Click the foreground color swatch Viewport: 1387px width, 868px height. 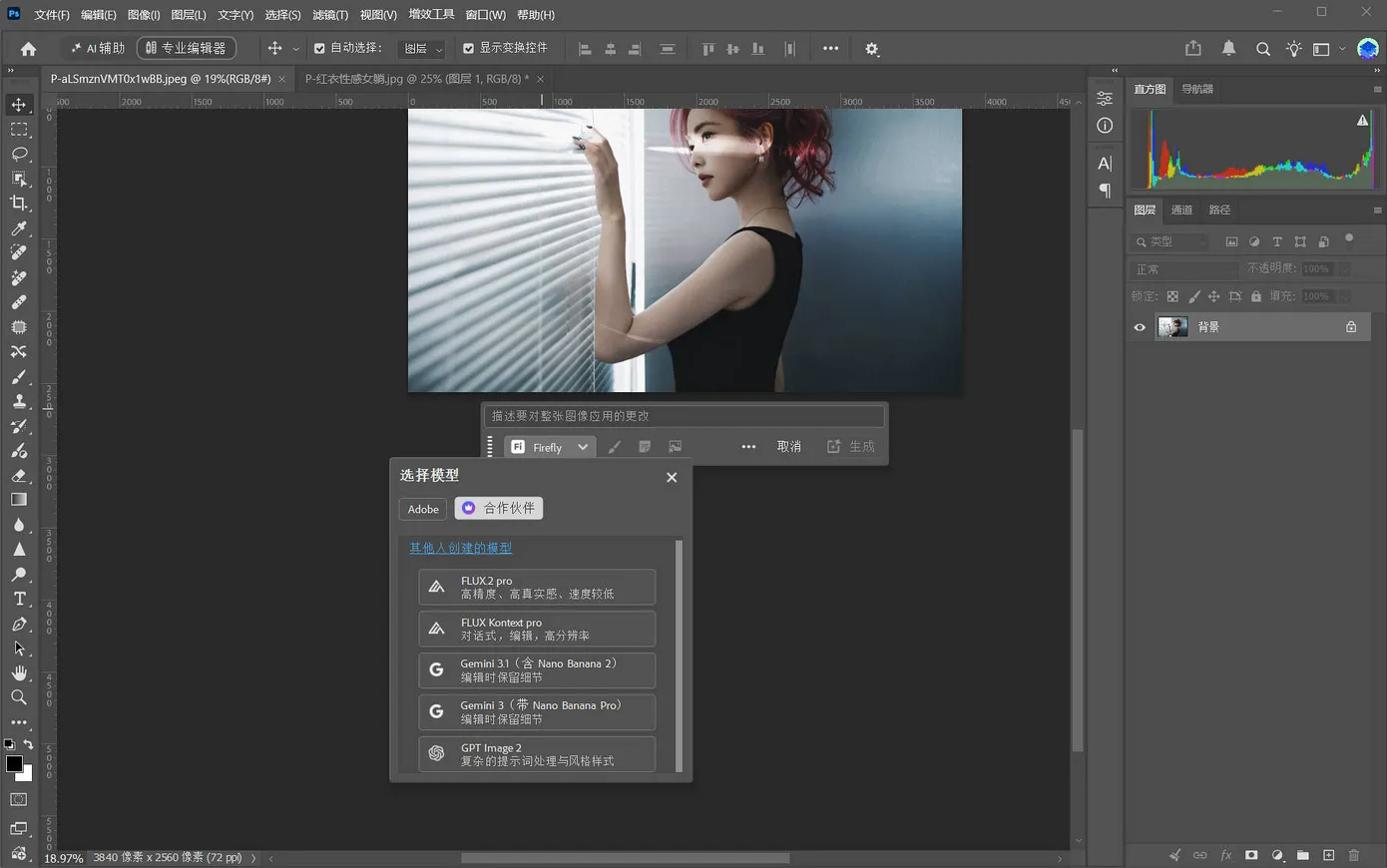(14, 763)
